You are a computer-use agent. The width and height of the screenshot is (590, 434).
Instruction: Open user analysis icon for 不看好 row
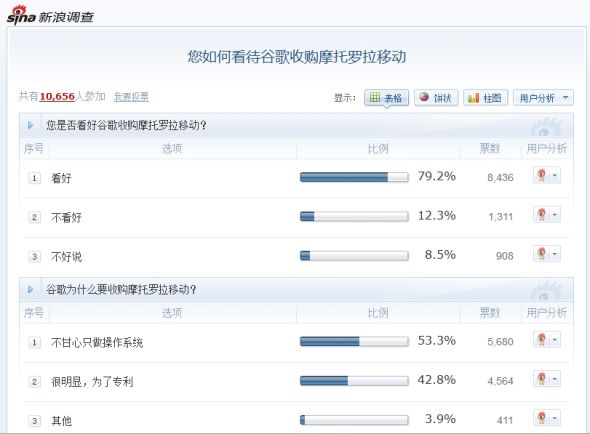click(x=542, y=215)
